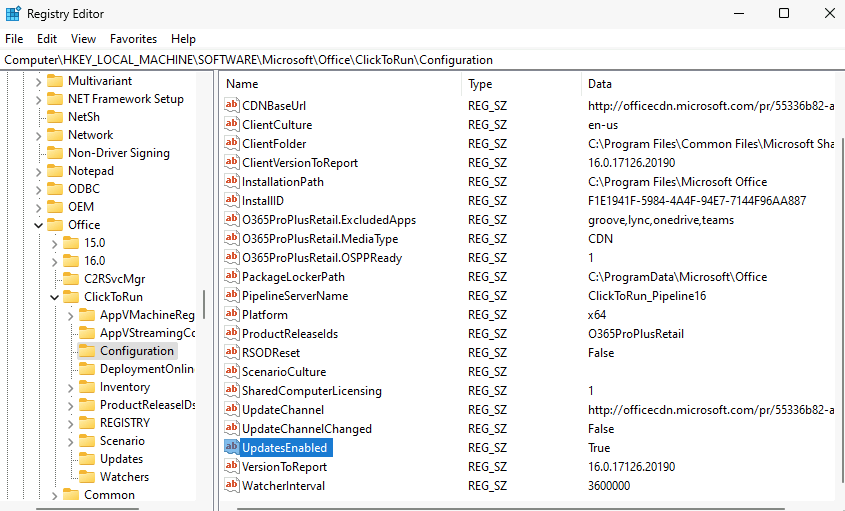Click the string icon beside ClientVersionToReport

pos(232,162)
